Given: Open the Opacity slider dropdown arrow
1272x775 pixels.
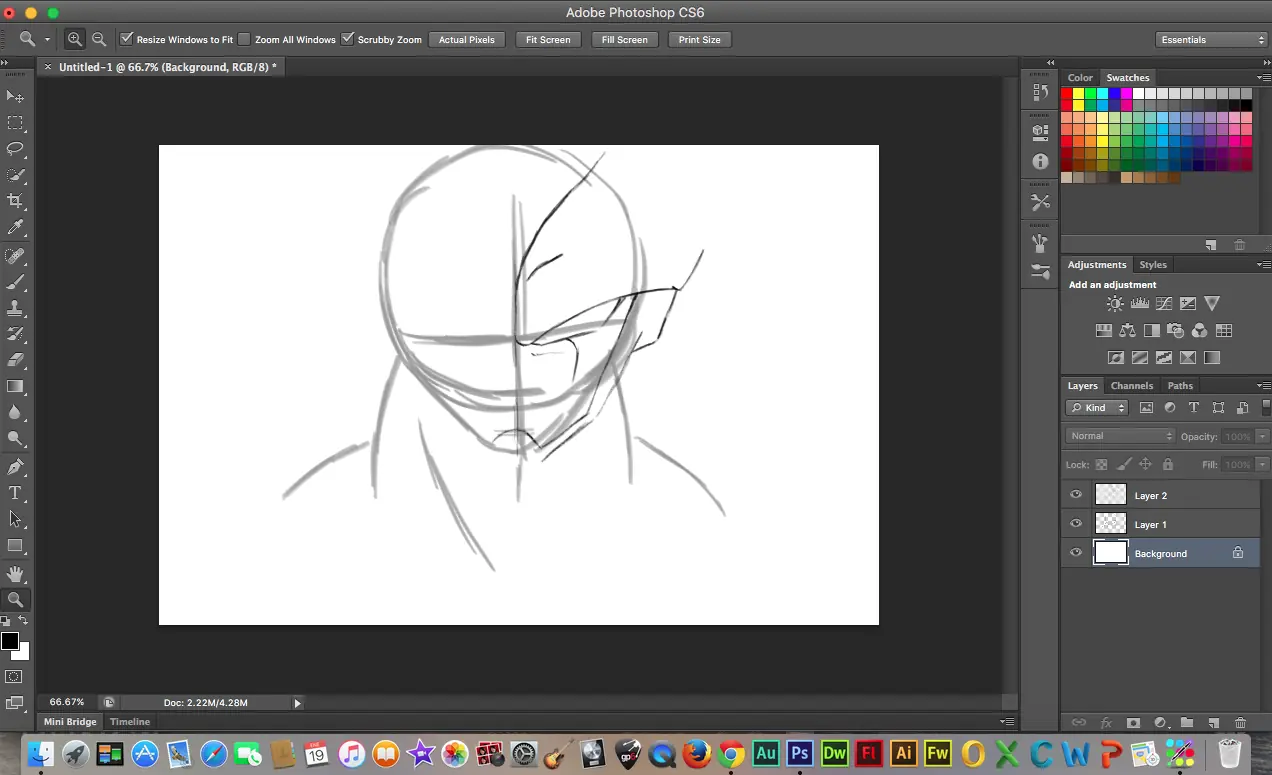Looking at the screenshot, I should click(1262, 437).
